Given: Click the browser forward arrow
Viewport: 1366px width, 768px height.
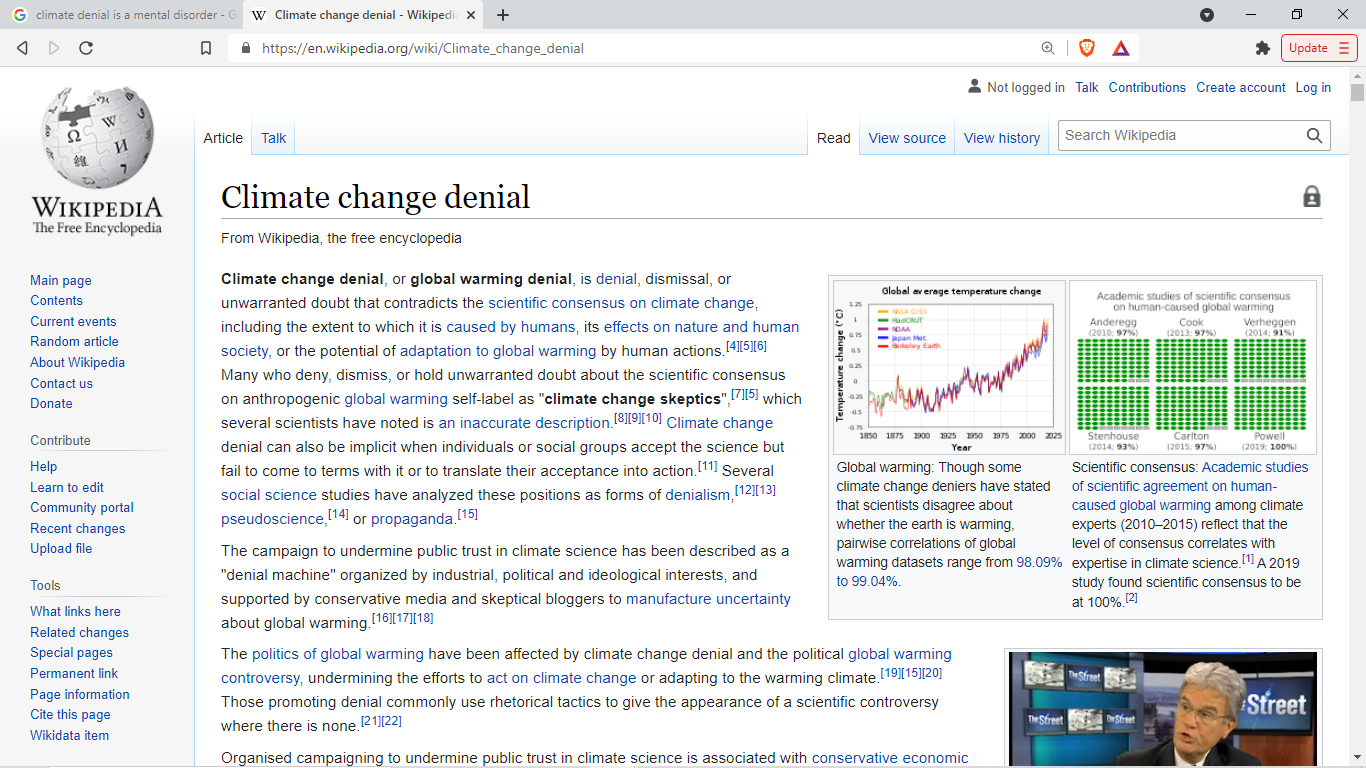Looking at the screenshot, I should pos(54,48).
